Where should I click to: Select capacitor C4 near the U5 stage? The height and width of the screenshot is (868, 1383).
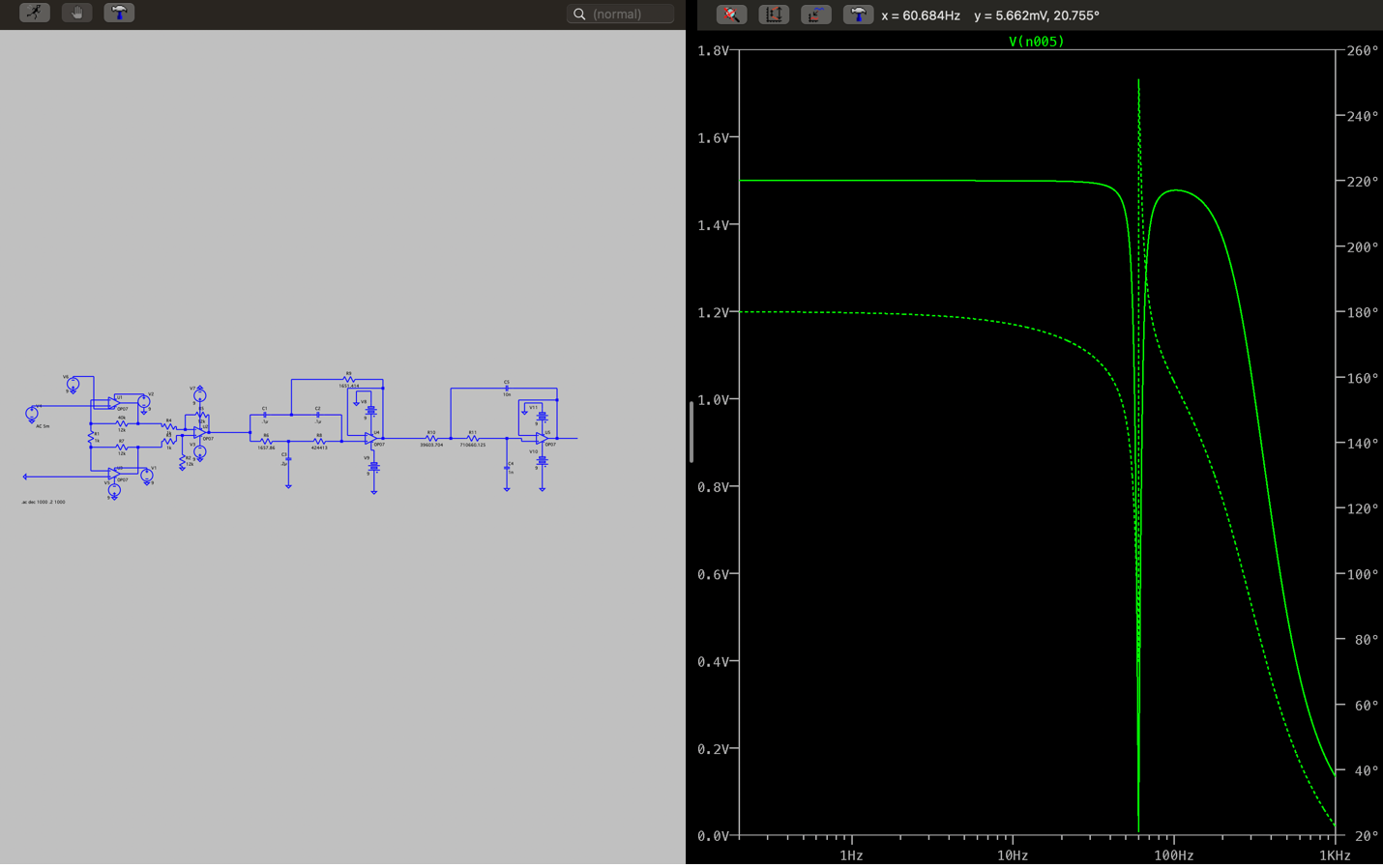[507, 468]
